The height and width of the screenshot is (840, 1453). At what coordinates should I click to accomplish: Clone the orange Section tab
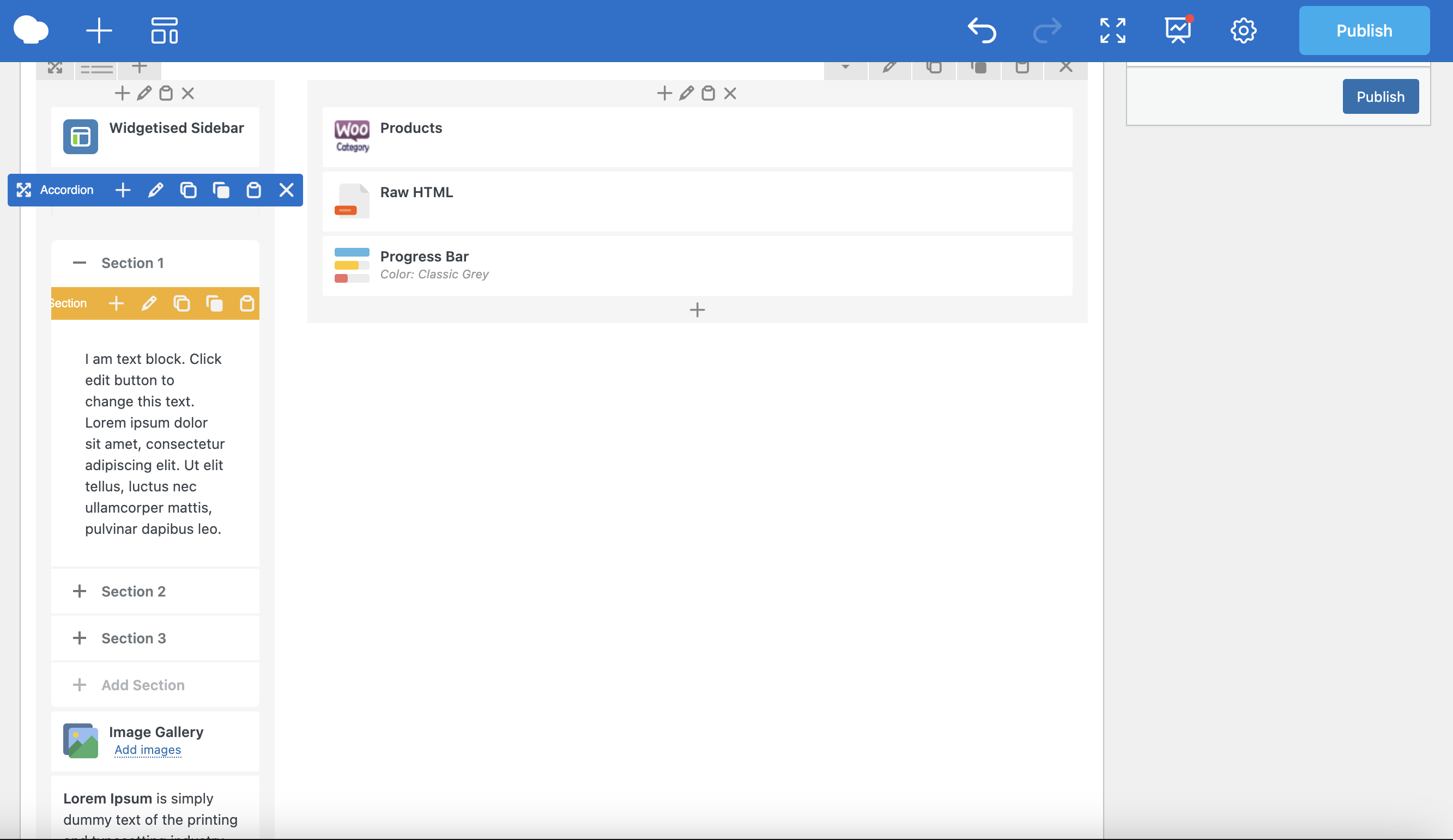pyautogui.click(x=181, y=303)
